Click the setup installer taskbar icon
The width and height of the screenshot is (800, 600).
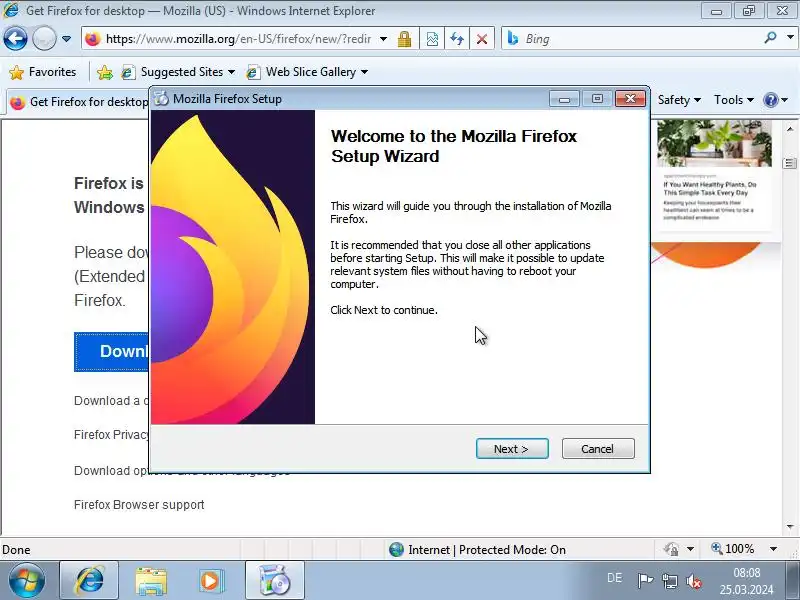point(275,581)
